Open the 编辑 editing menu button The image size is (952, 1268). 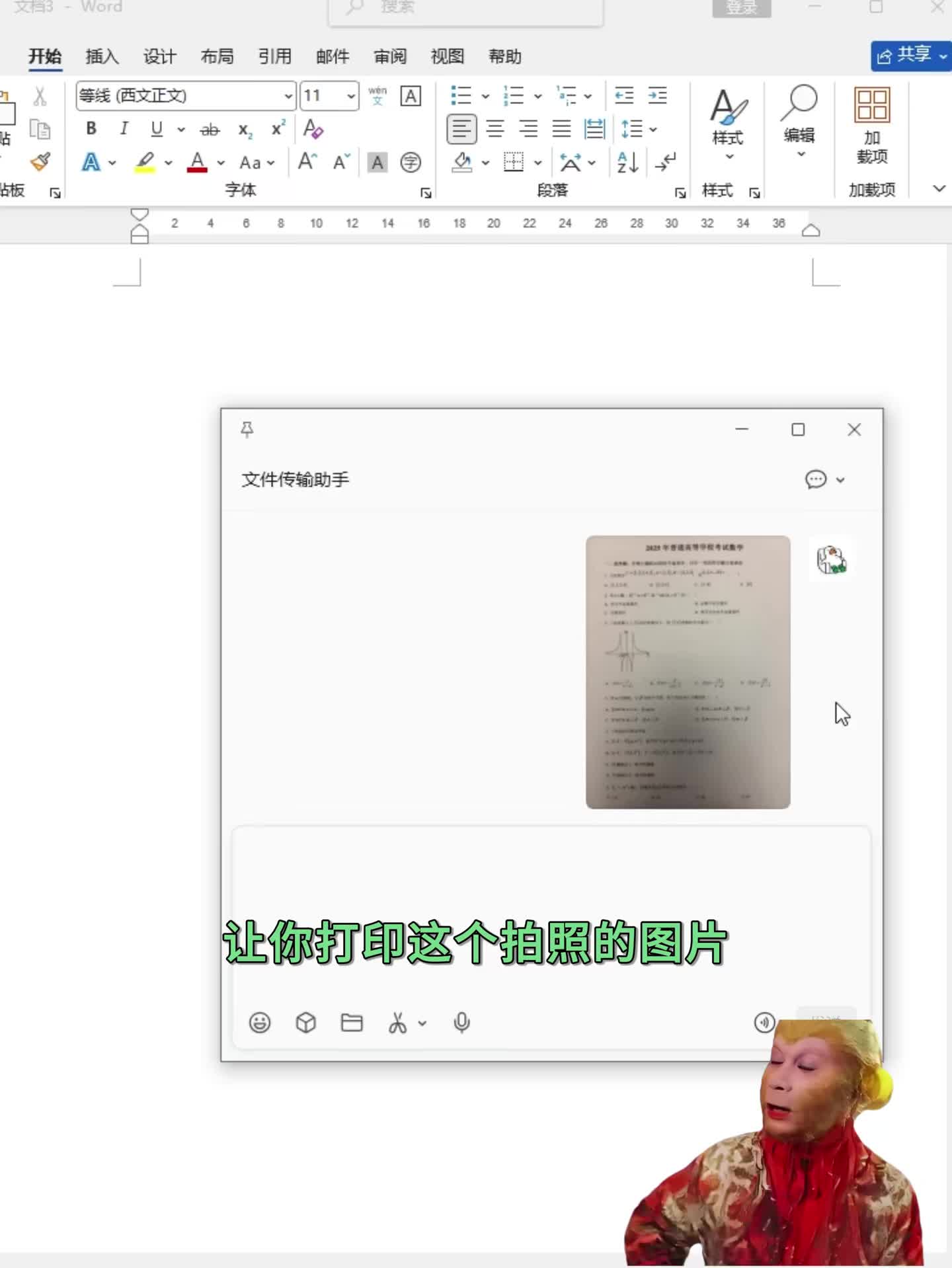coord(799,123)
